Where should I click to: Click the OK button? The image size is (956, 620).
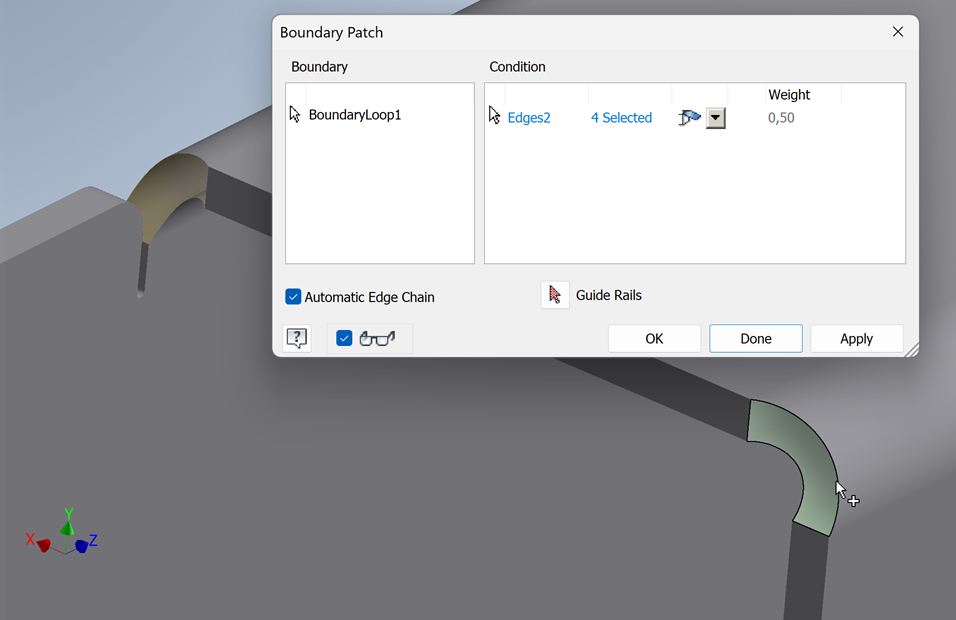[x=654, y=338]
